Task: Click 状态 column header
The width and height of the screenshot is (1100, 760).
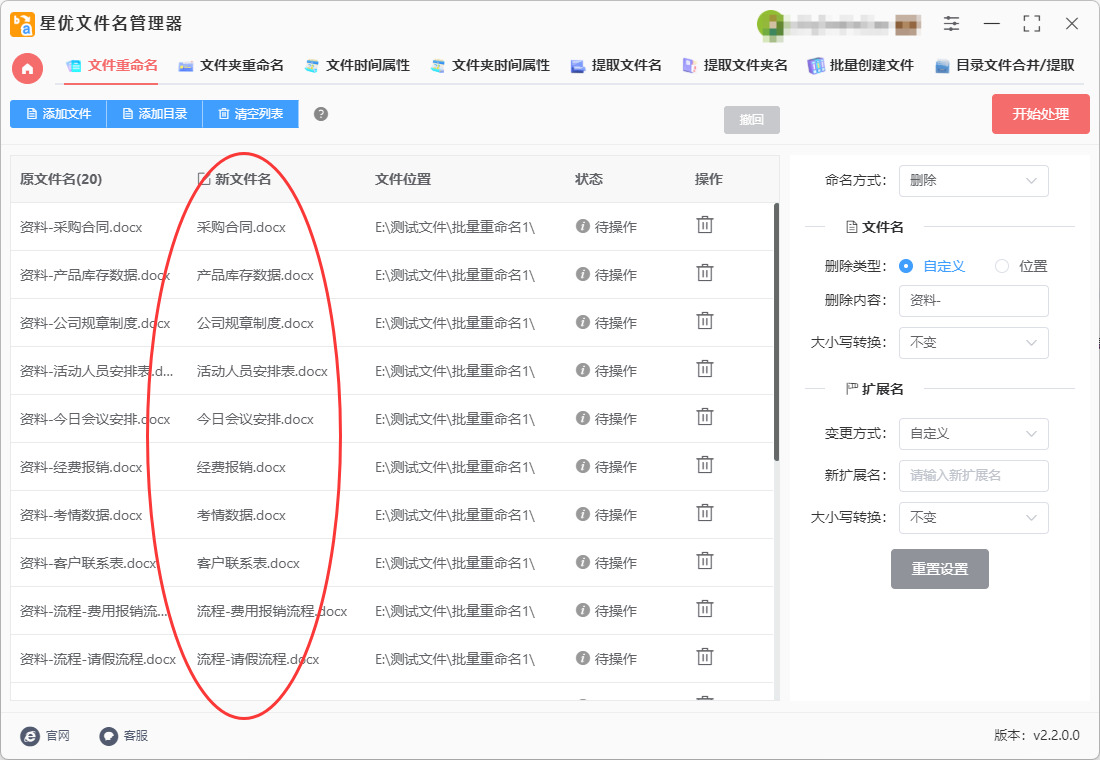Action: click(x=589, y=179)
